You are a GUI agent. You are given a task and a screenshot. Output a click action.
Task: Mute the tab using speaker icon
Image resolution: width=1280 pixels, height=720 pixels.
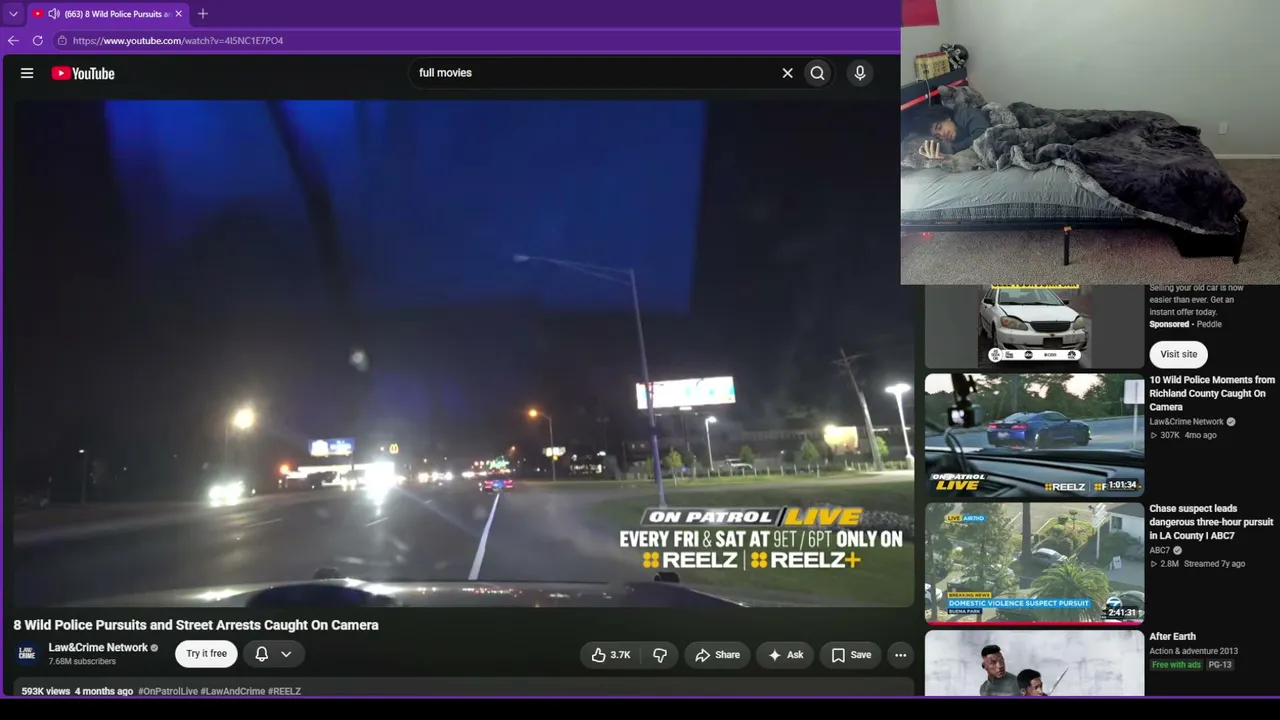click(x=54, y=14)
